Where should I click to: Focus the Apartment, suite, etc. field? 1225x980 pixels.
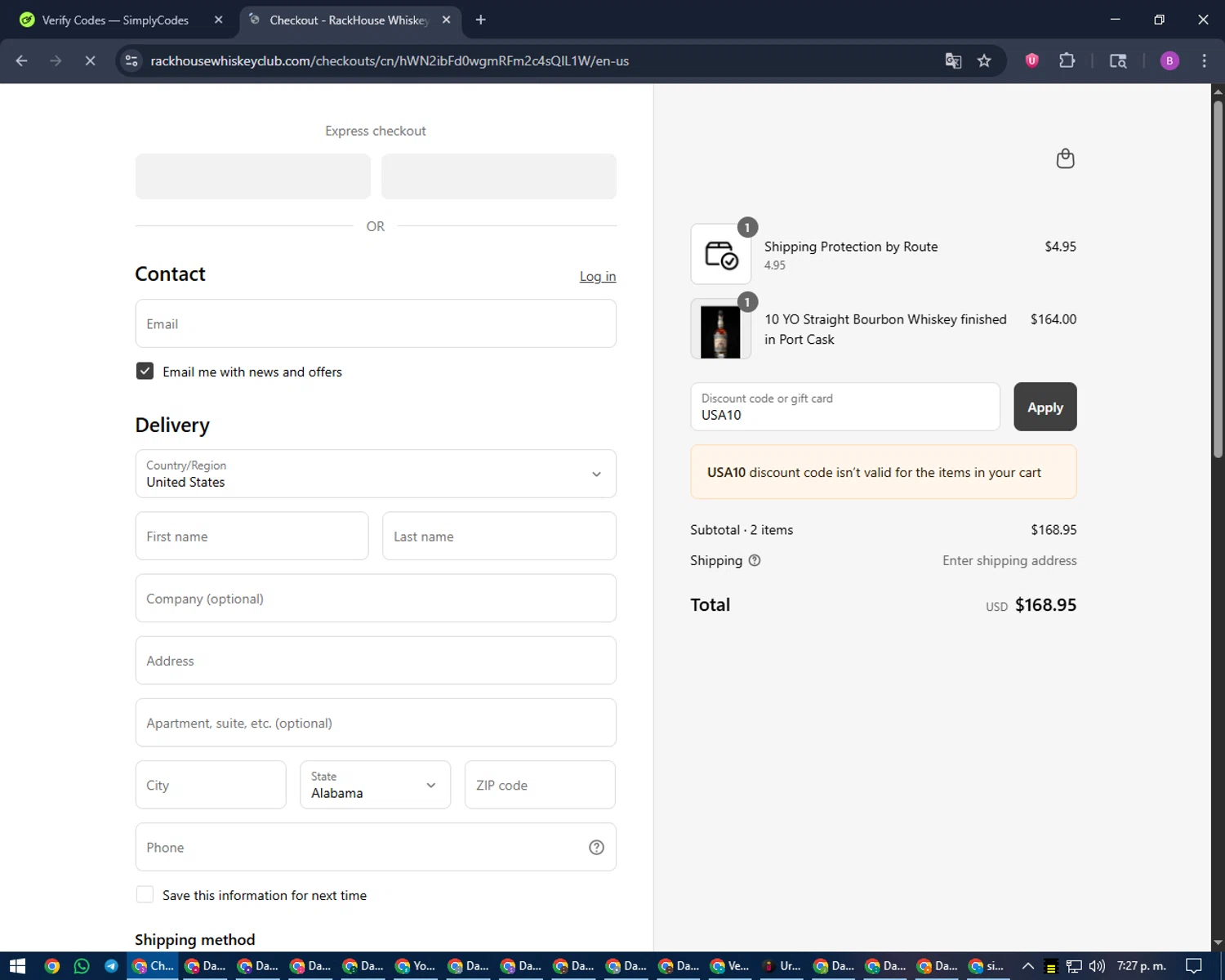point(376,723)
